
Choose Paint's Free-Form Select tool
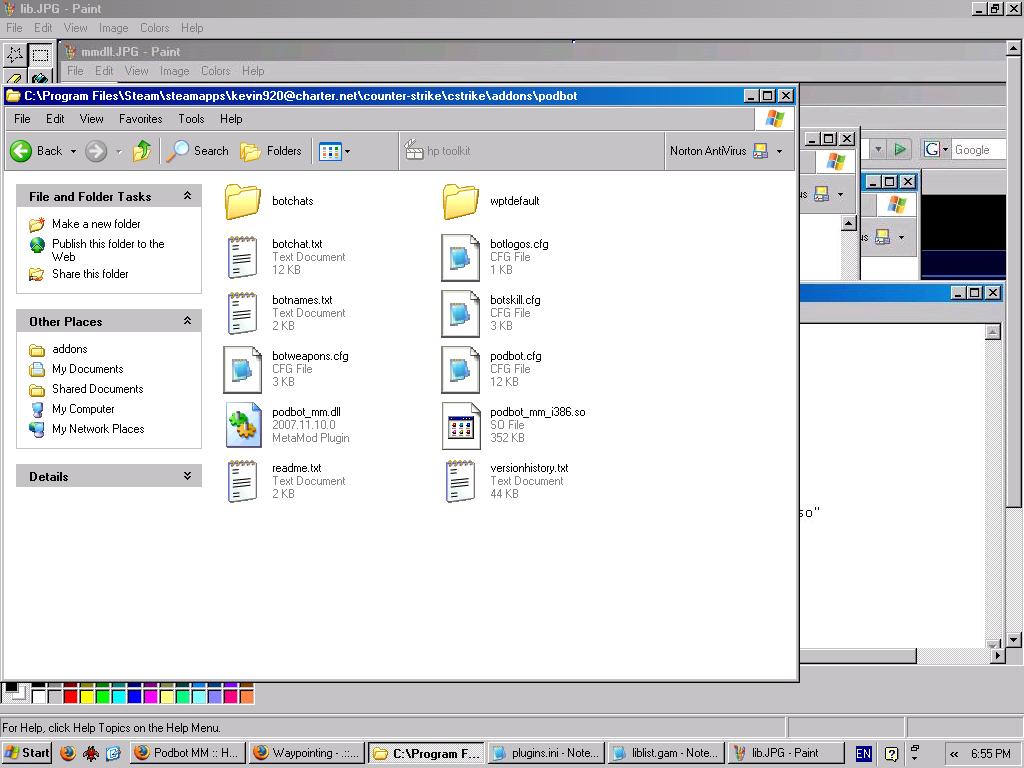15,55
